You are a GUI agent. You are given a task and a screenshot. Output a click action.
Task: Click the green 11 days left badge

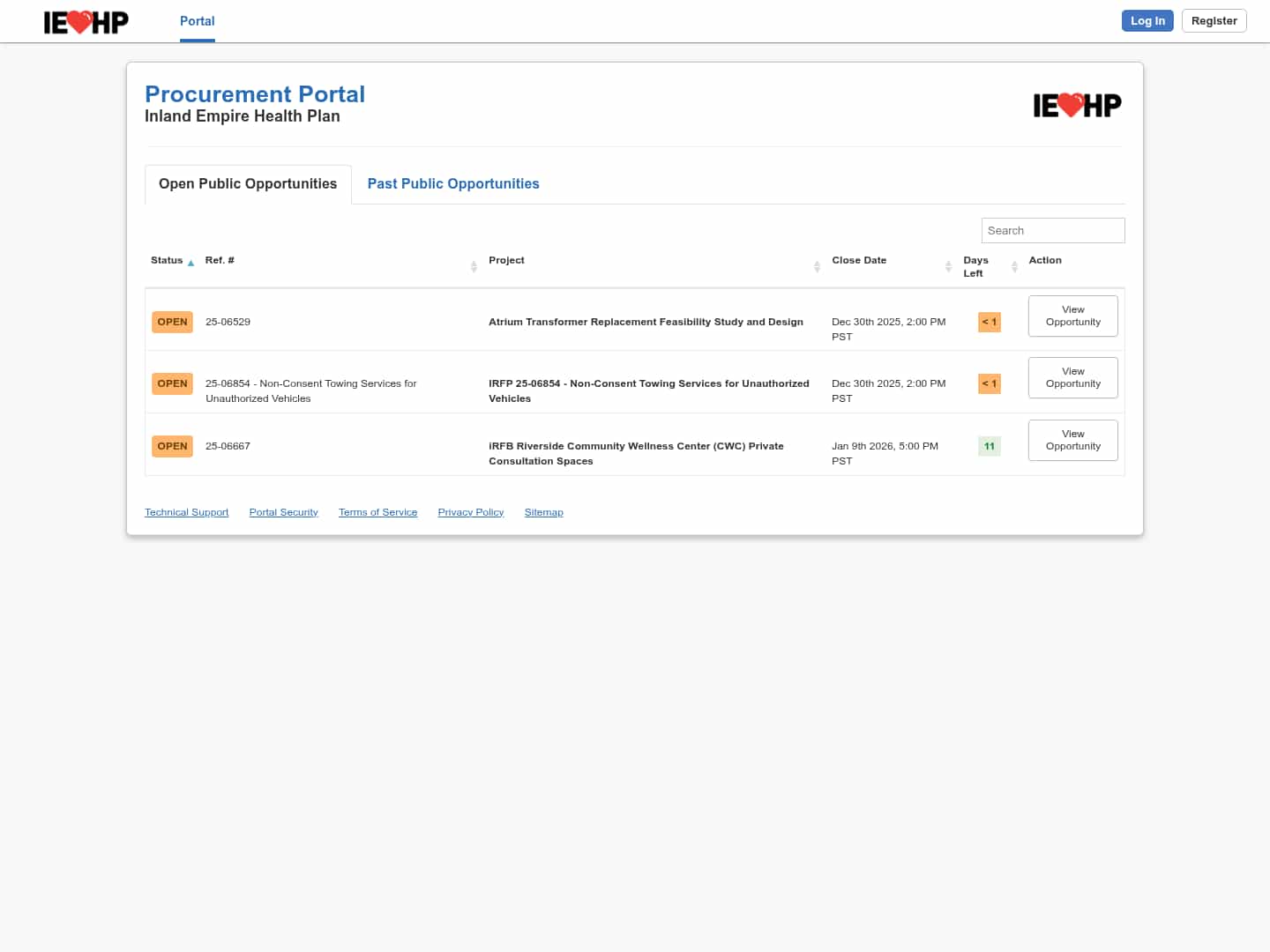point(989,446)
